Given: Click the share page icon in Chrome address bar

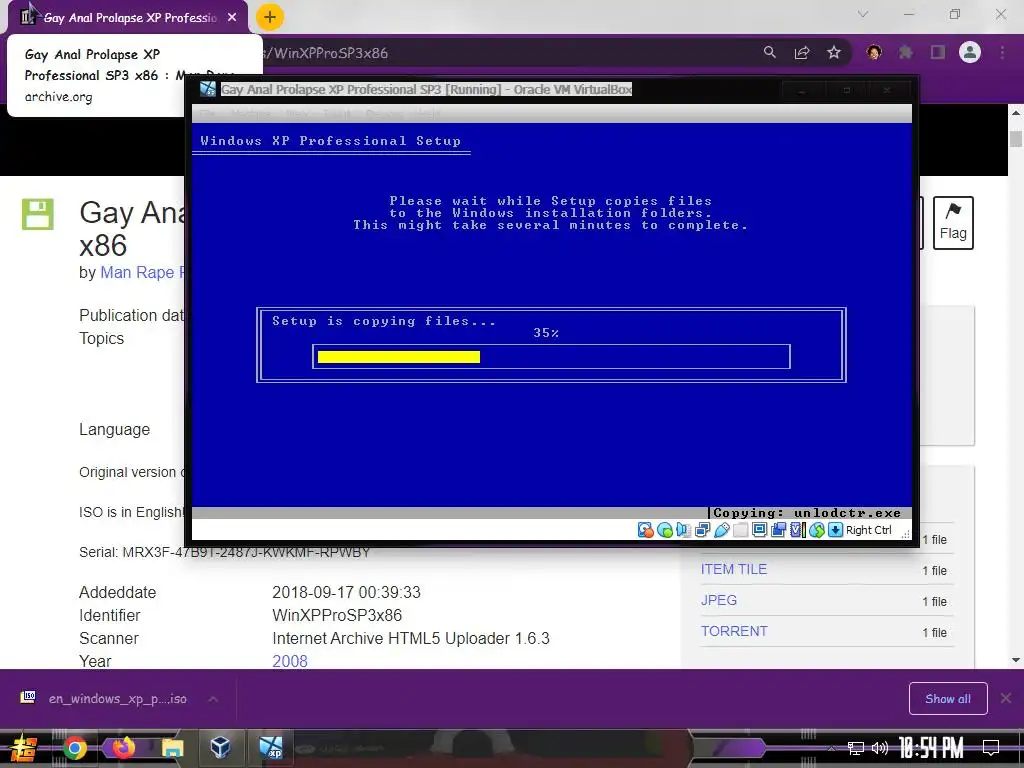Looking at the screenshot, I should [x=802, y=52].
